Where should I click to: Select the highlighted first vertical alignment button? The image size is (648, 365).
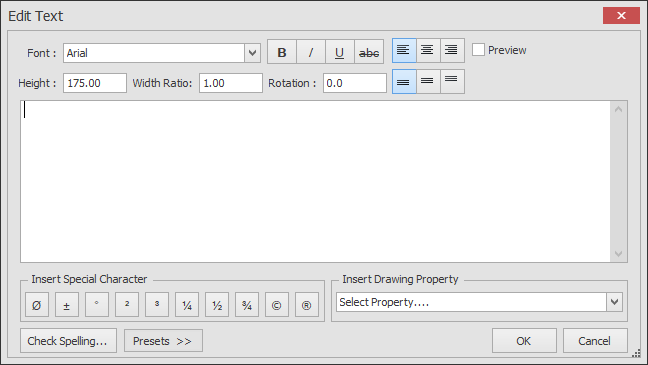[404, 81]
